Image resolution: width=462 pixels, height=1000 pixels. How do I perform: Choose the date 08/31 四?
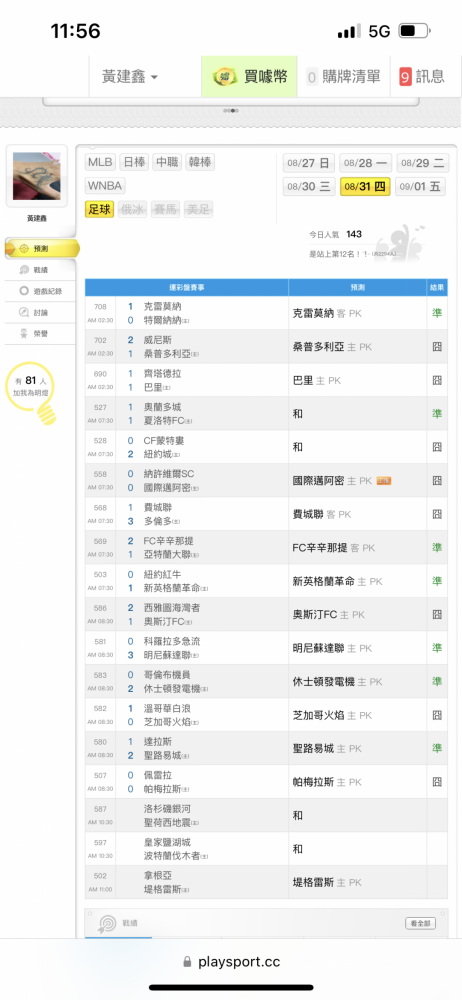coord(366,187)
